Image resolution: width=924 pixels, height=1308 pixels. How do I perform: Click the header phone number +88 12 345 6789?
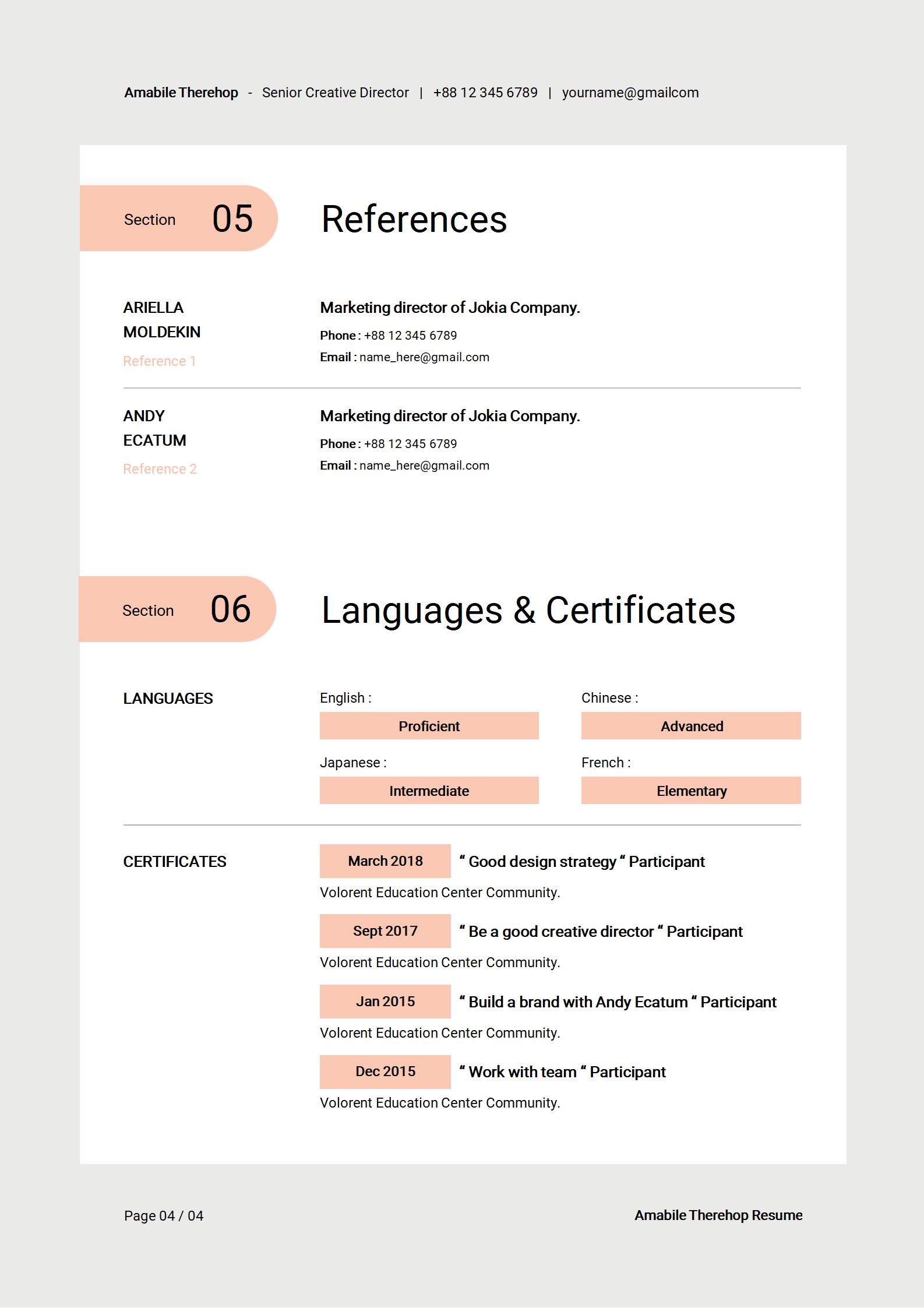coord(485,93)
